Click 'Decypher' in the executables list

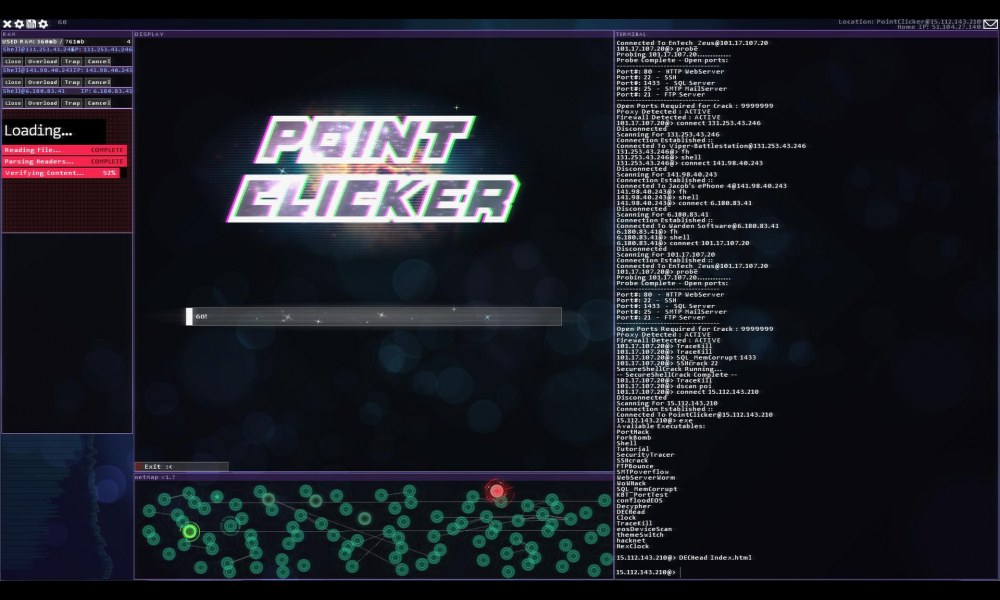tap(633, 507)
